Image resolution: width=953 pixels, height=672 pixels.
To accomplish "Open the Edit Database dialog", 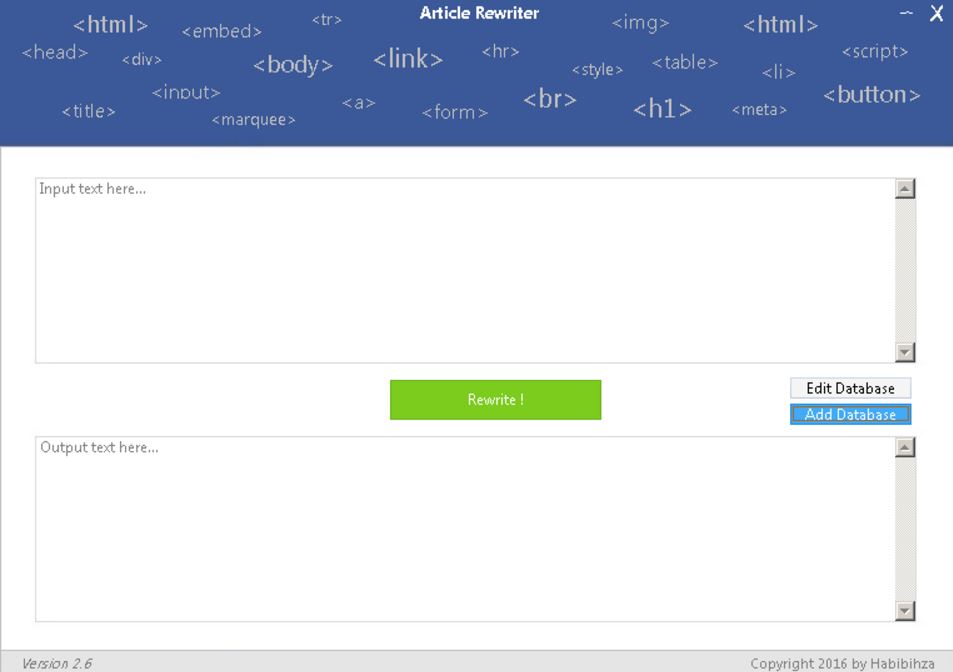I will coord(849,388).
